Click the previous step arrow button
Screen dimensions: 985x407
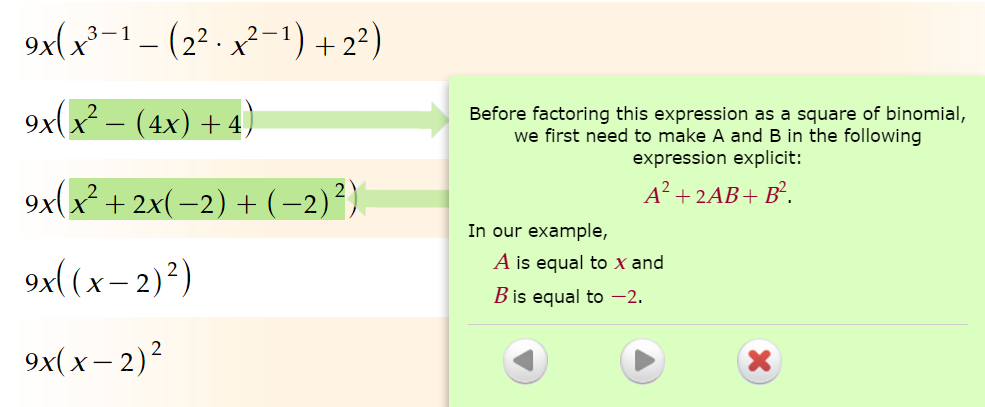[525, 361]
